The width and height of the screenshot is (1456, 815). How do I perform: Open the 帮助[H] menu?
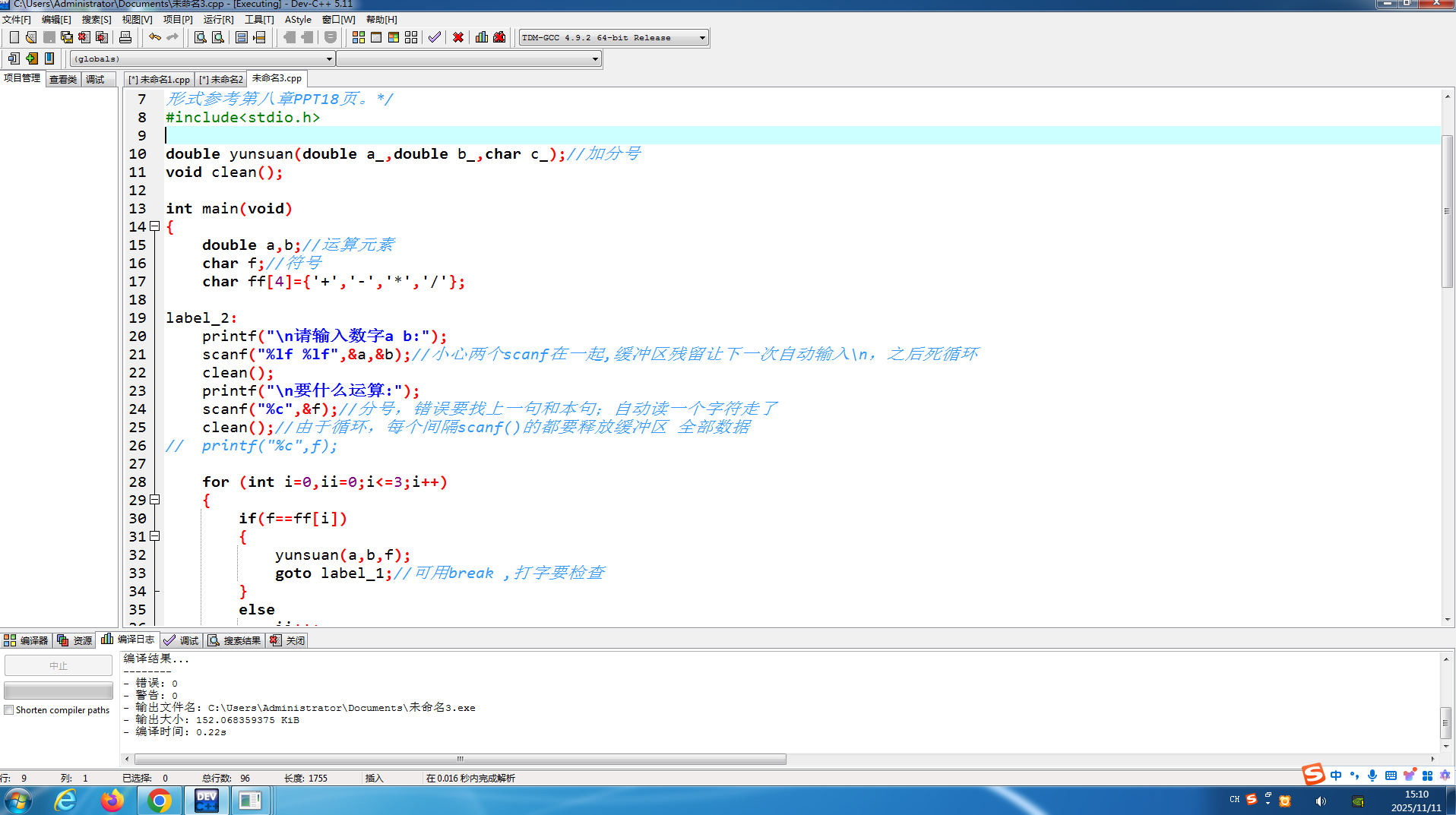coord(381,20)
